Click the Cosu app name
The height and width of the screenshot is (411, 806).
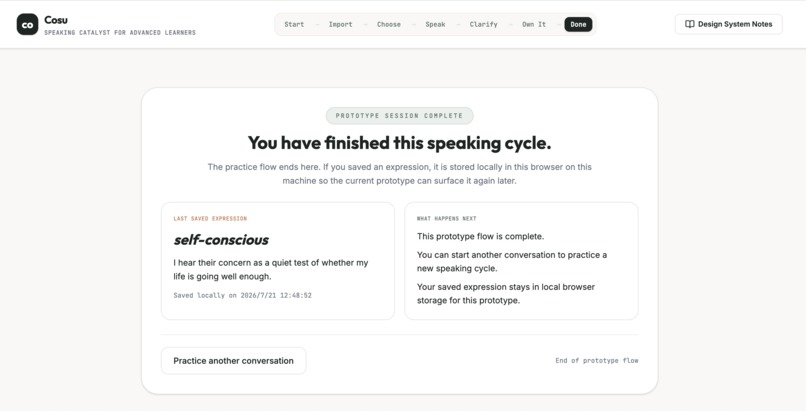pos(56,20)
